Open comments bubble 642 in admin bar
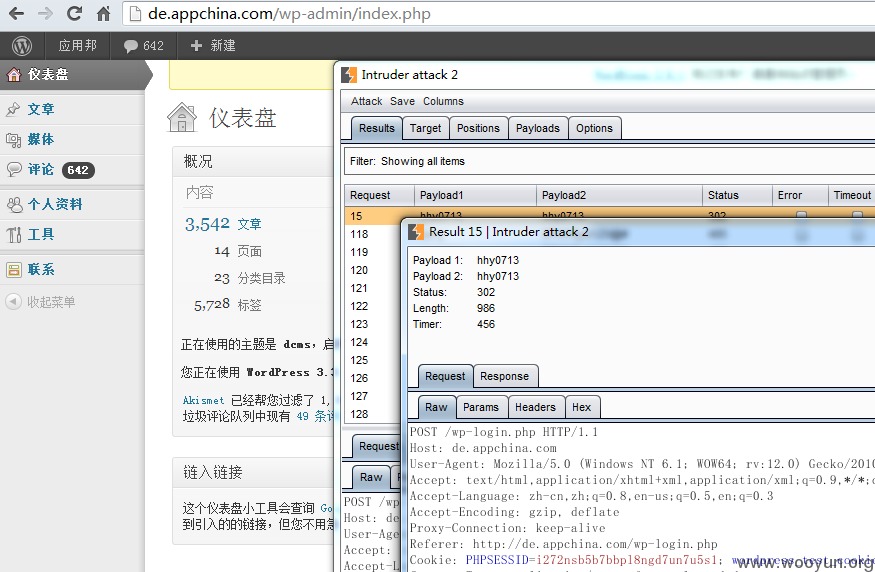This screenshot has height=572, width=875. pyautogui.click(x=143, y=46)
